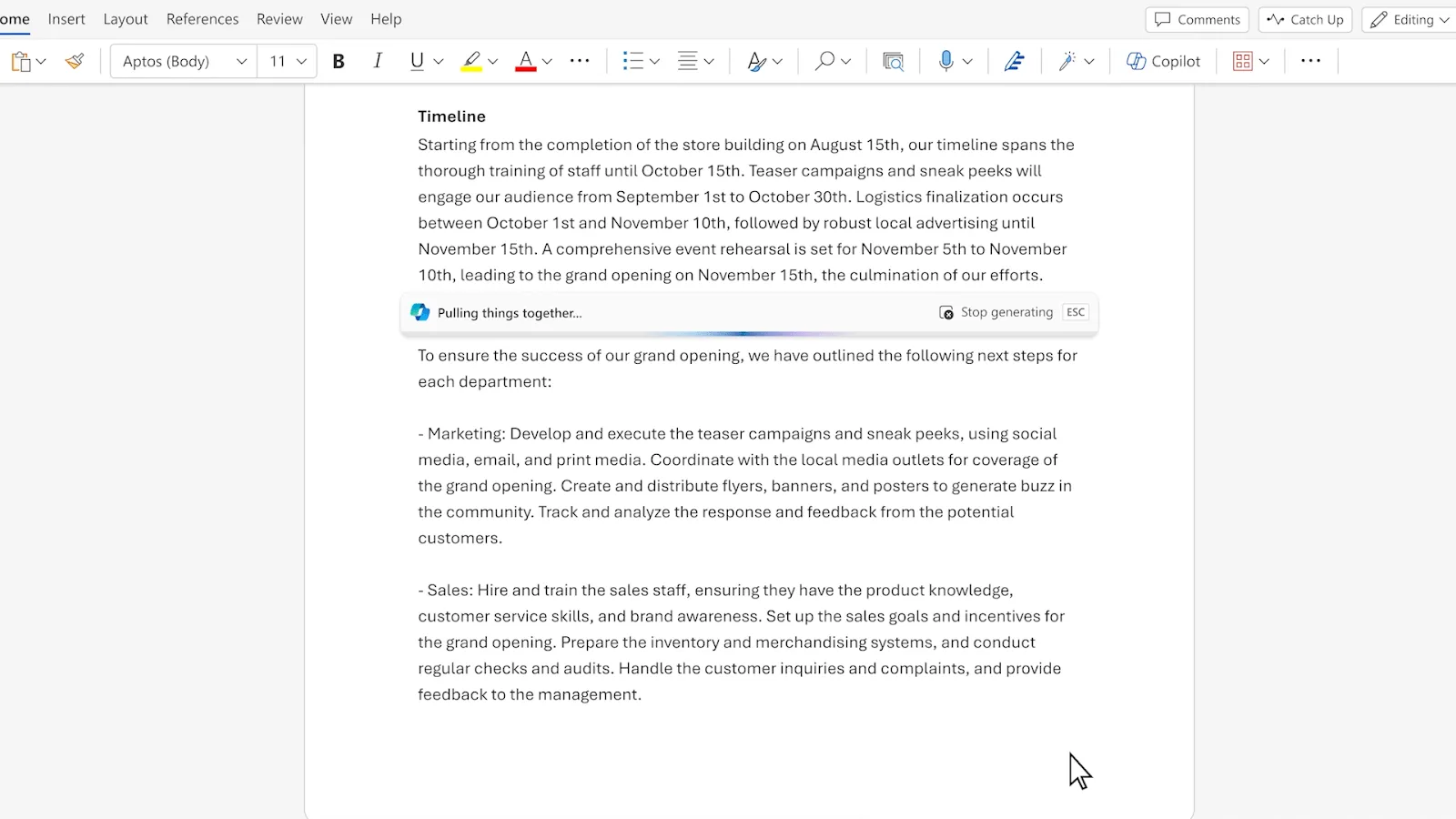Screen dimensions: 1456x819
Task: Expand the add-ins grid dropdown arrow
Action: click(x=1264, y=61)
